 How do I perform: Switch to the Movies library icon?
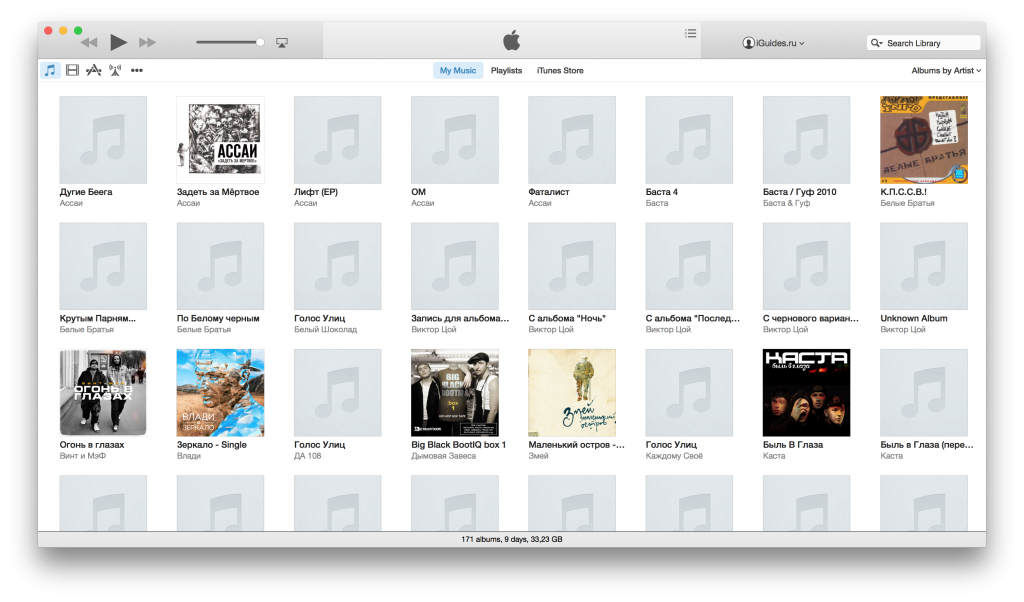coord(72,71)
